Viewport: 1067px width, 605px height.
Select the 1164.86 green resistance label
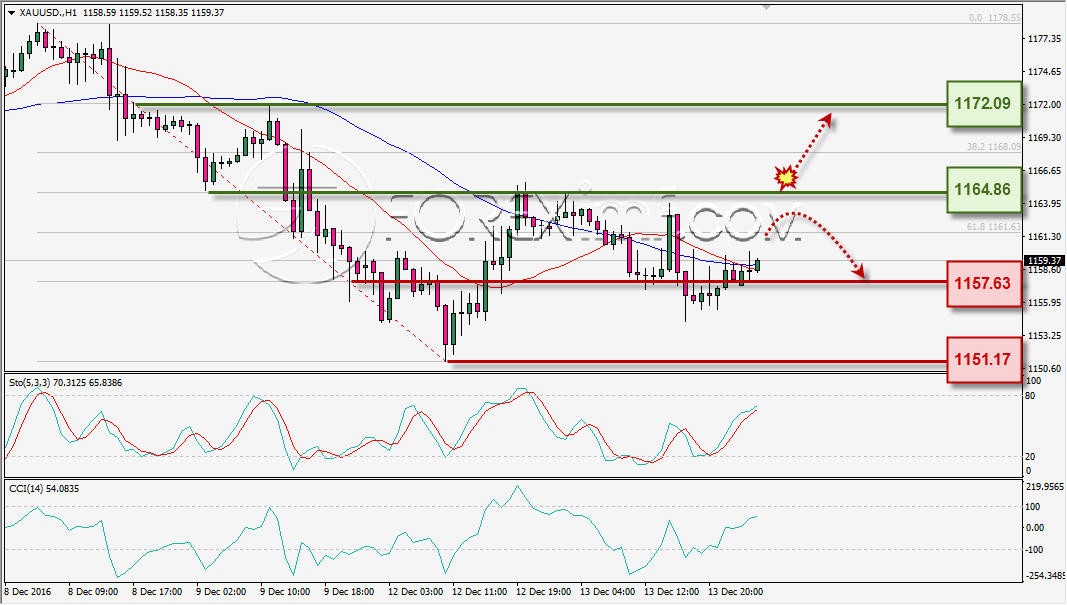983,190
